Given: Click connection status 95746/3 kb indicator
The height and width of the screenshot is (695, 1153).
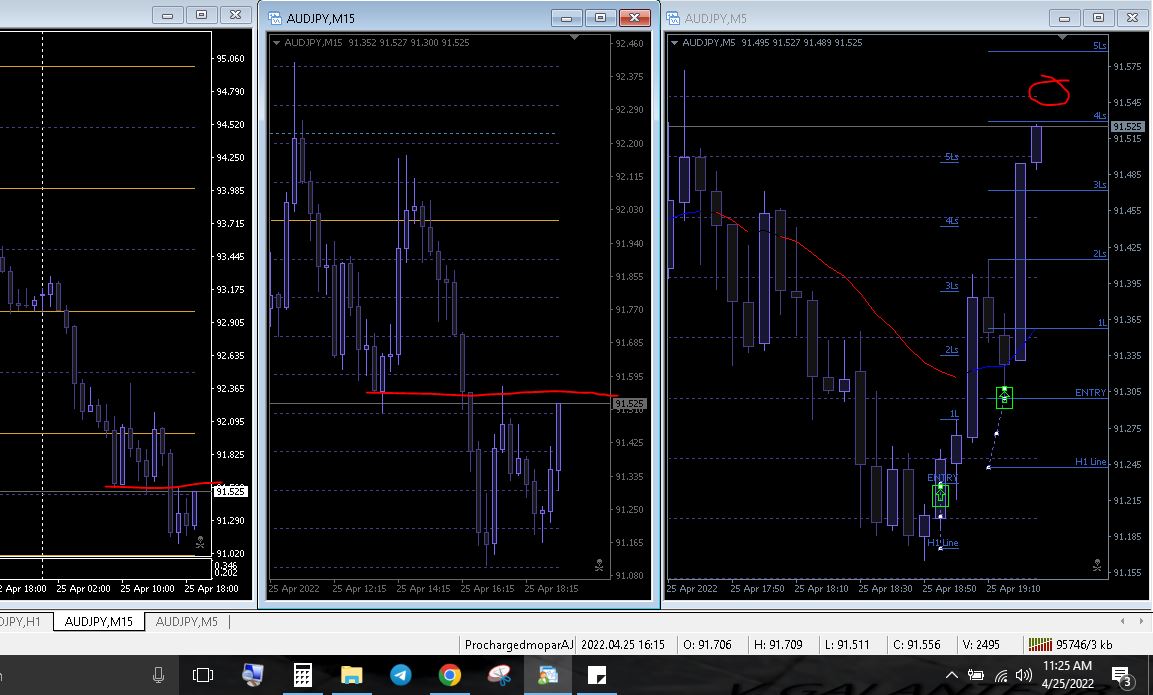Looking at the screenshot, I should click(x=1071, y=645).
